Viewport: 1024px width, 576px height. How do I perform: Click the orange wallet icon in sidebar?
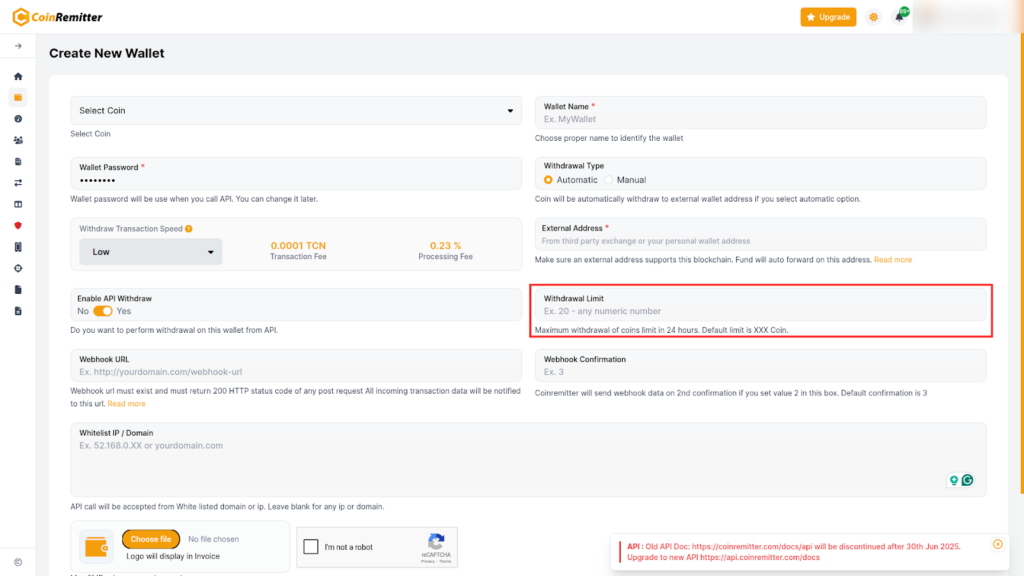tap(18, 97)
